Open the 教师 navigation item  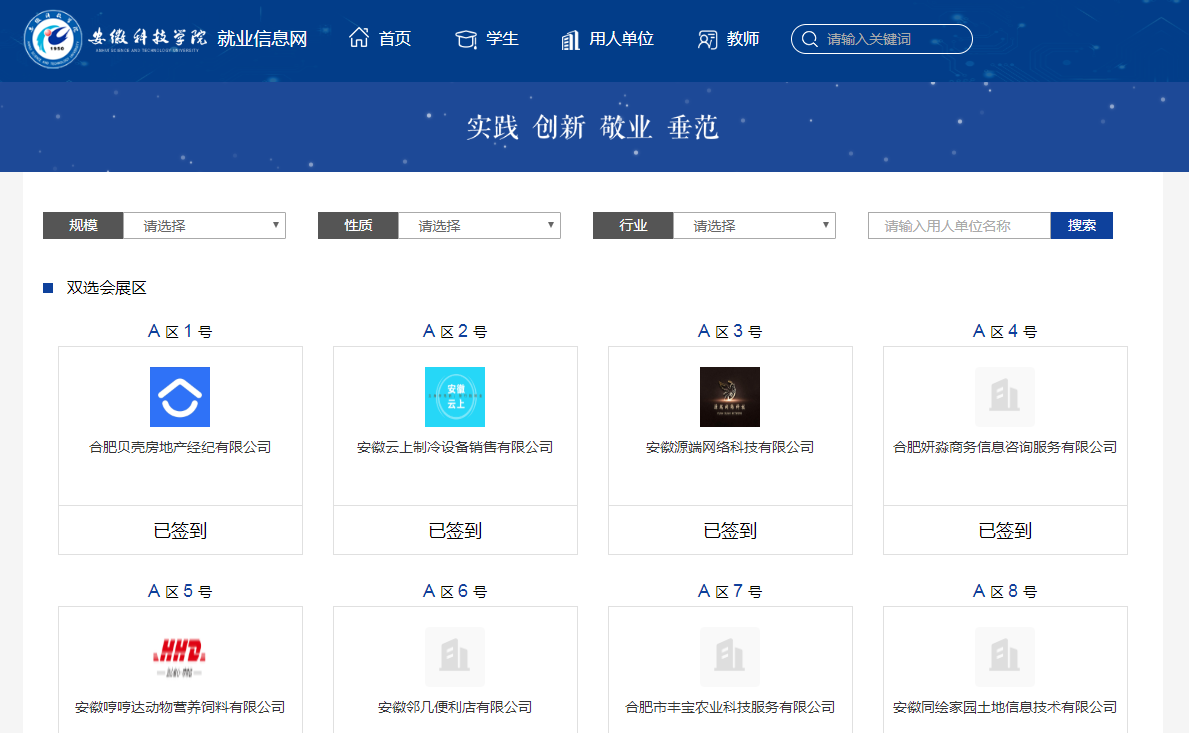click(743, 39)
